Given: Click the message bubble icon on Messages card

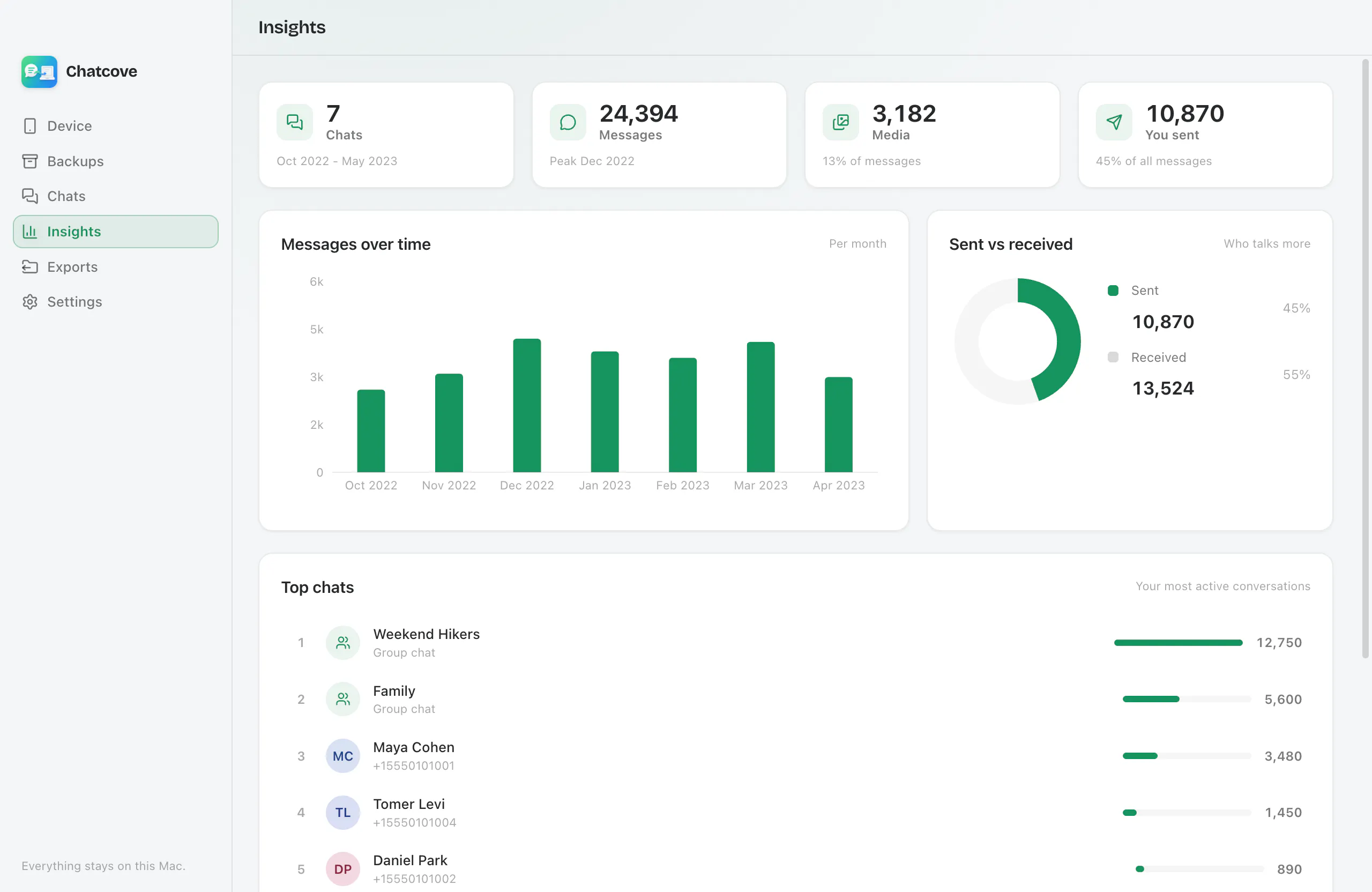Looking at the screenshot, I should (x=568, y=122).
